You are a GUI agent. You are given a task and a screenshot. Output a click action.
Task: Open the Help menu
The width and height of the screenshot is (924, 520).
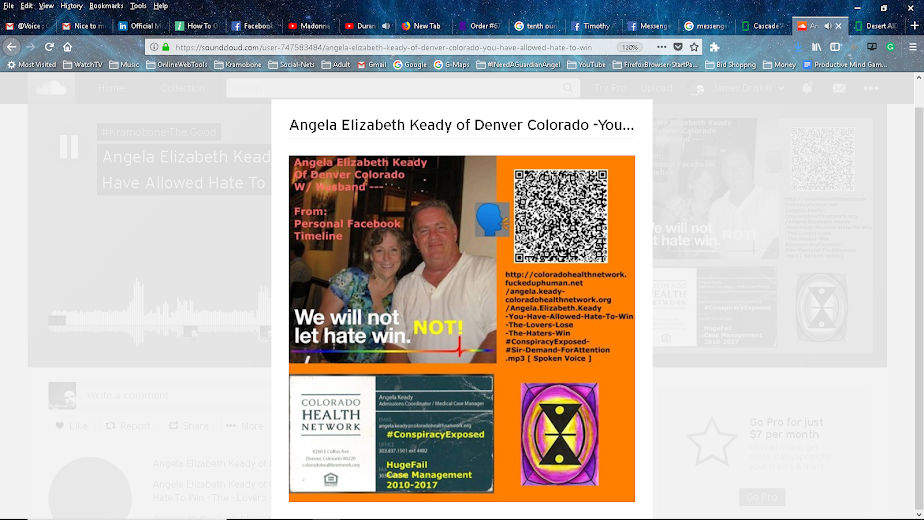(x=160, y=6)
